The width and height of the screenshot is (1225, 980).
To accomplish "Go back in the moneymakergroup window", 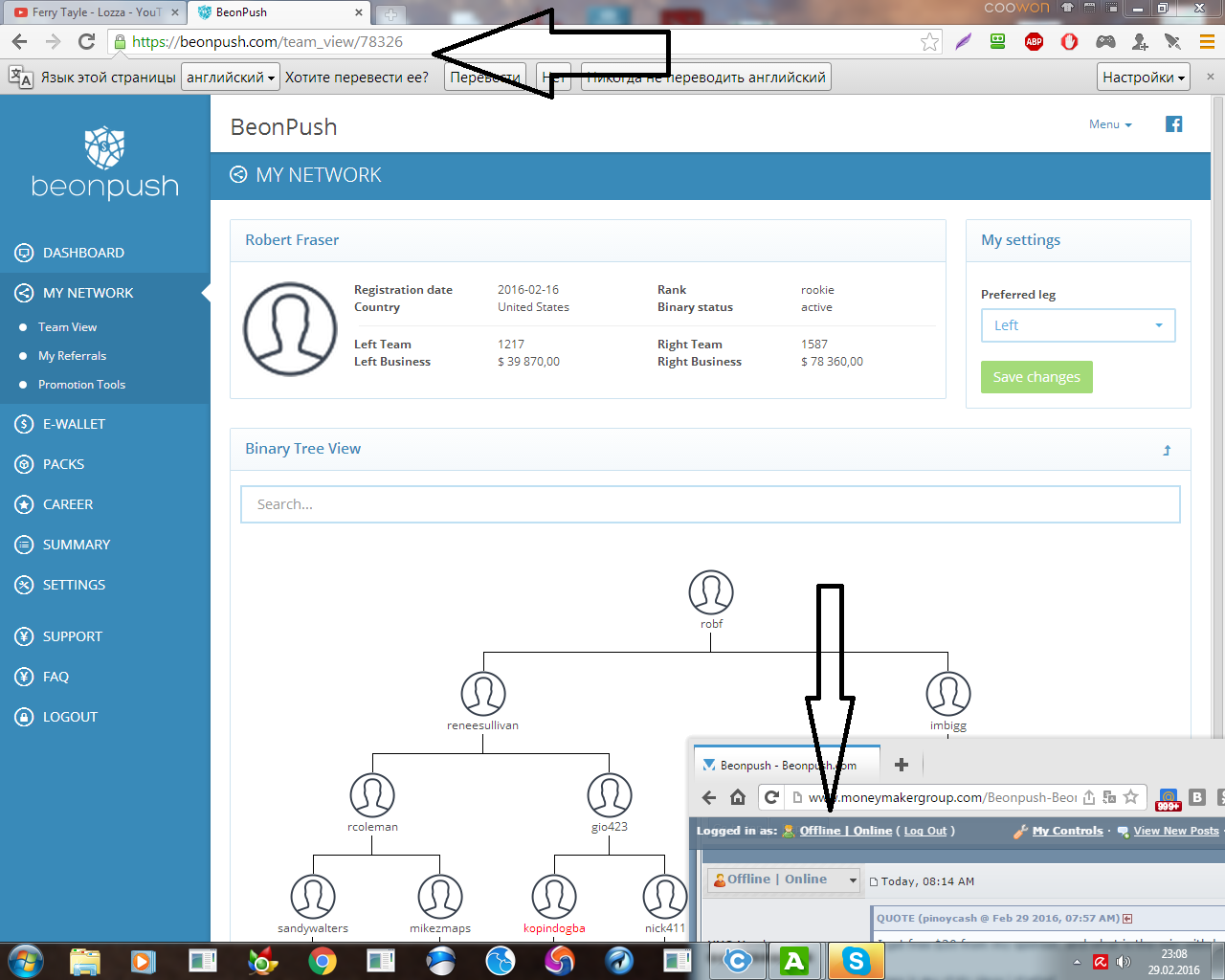I will [709, 797].
